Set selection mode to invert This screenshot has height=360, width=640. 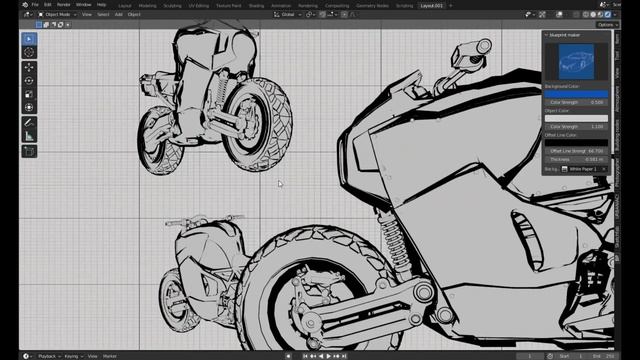60,24
